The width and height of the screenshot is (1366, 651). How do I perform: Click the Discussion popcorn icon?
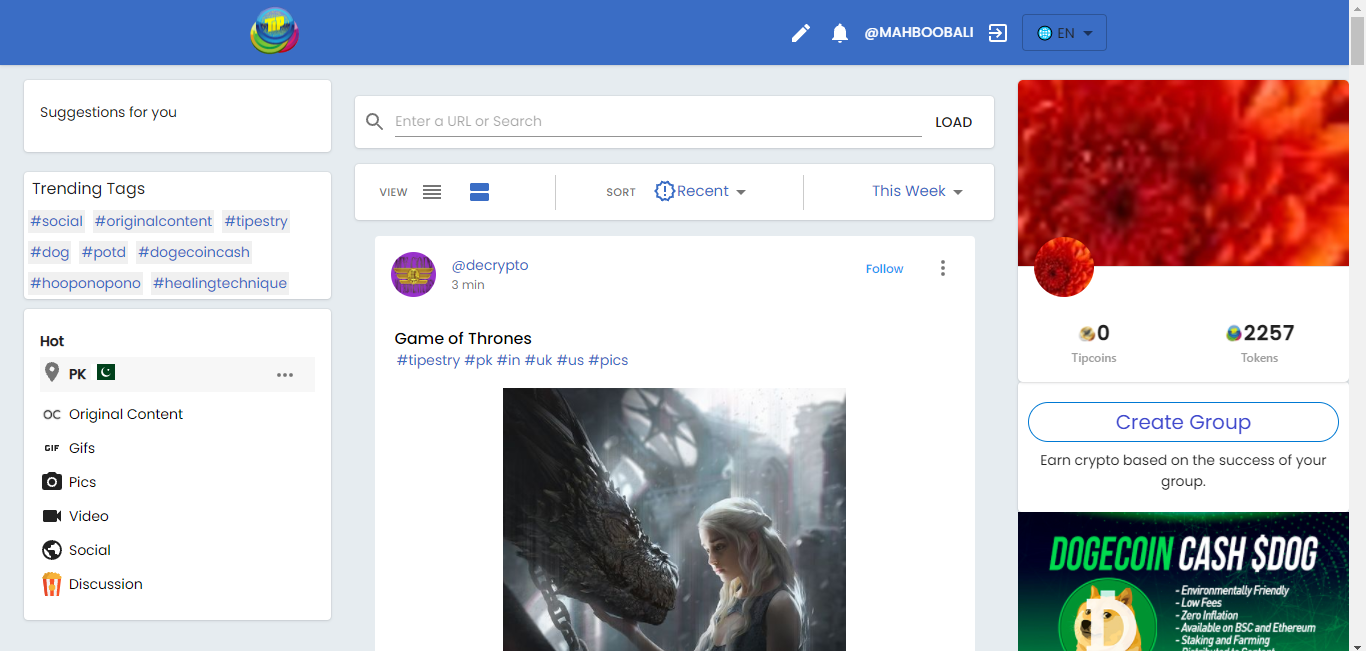coord(52,584)
